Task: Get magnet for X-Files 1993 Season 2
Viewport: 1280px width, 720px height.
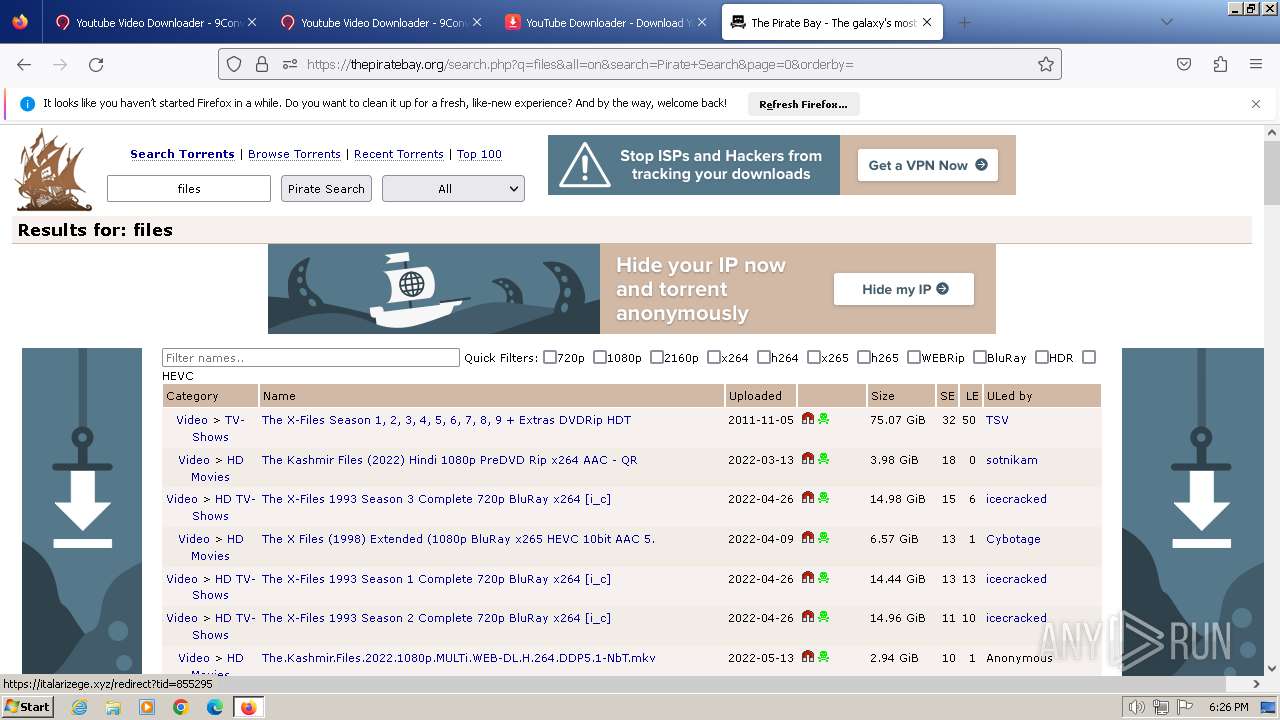Action: (808, 617)
